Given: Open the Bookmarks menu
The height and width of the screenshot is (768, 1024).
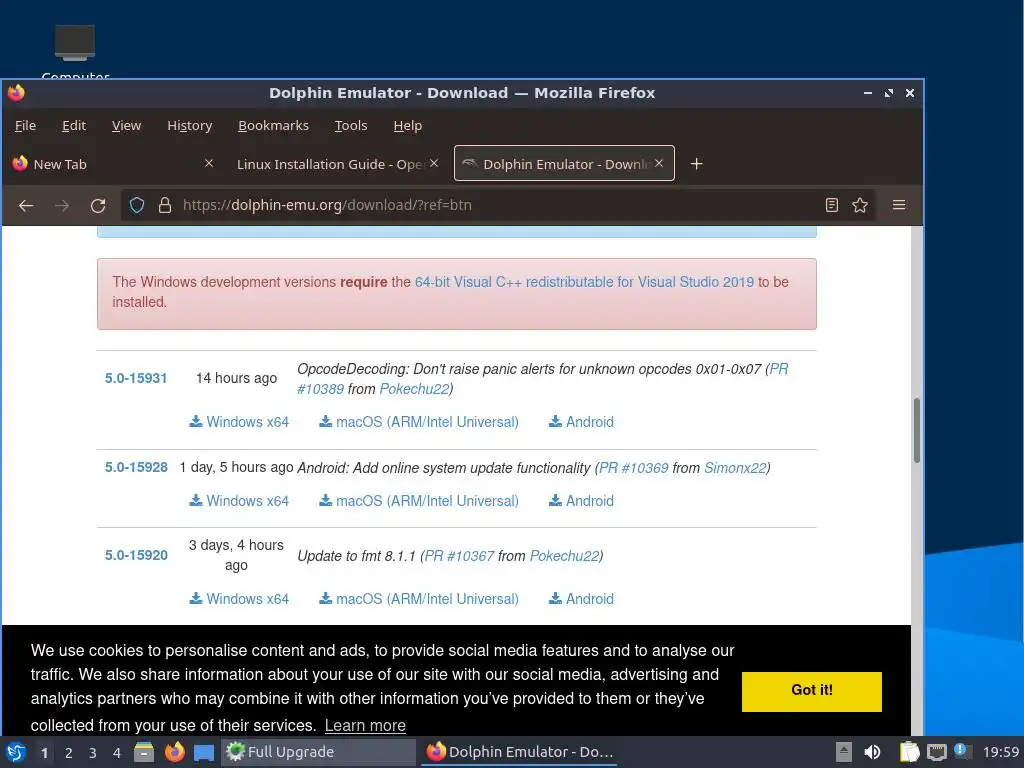Looking at the screenshot, I should click(273, 125).
